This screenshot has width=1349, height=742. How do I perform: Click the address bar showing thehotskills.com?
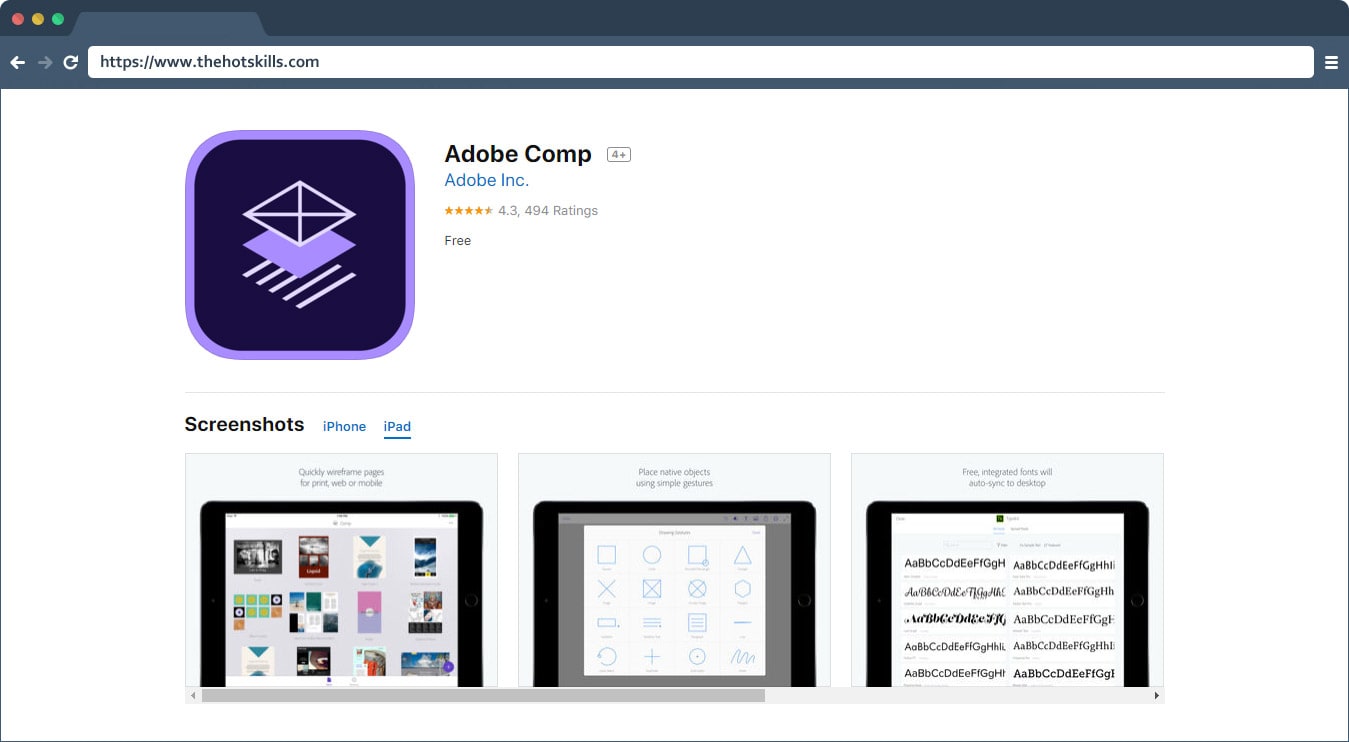pyautogui.click(x=700, y=62)
